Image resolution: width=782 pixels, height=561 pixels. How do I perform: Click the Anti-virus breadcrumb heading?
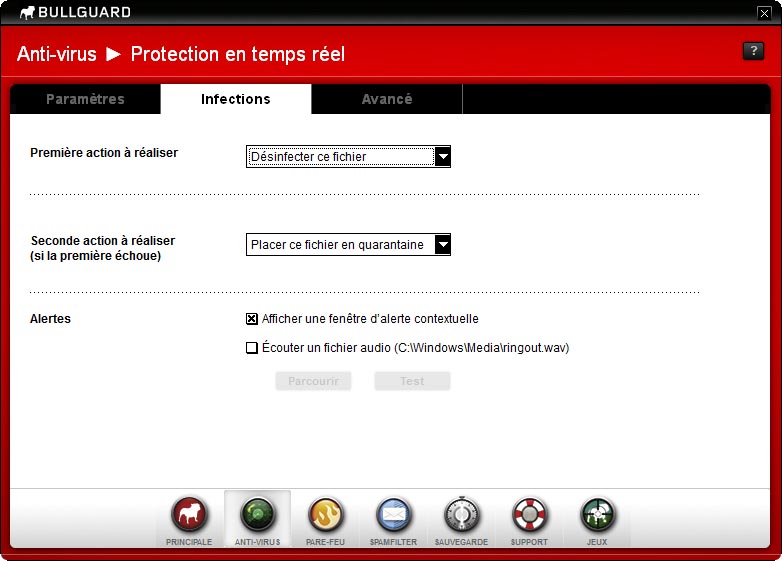(57, 54)
